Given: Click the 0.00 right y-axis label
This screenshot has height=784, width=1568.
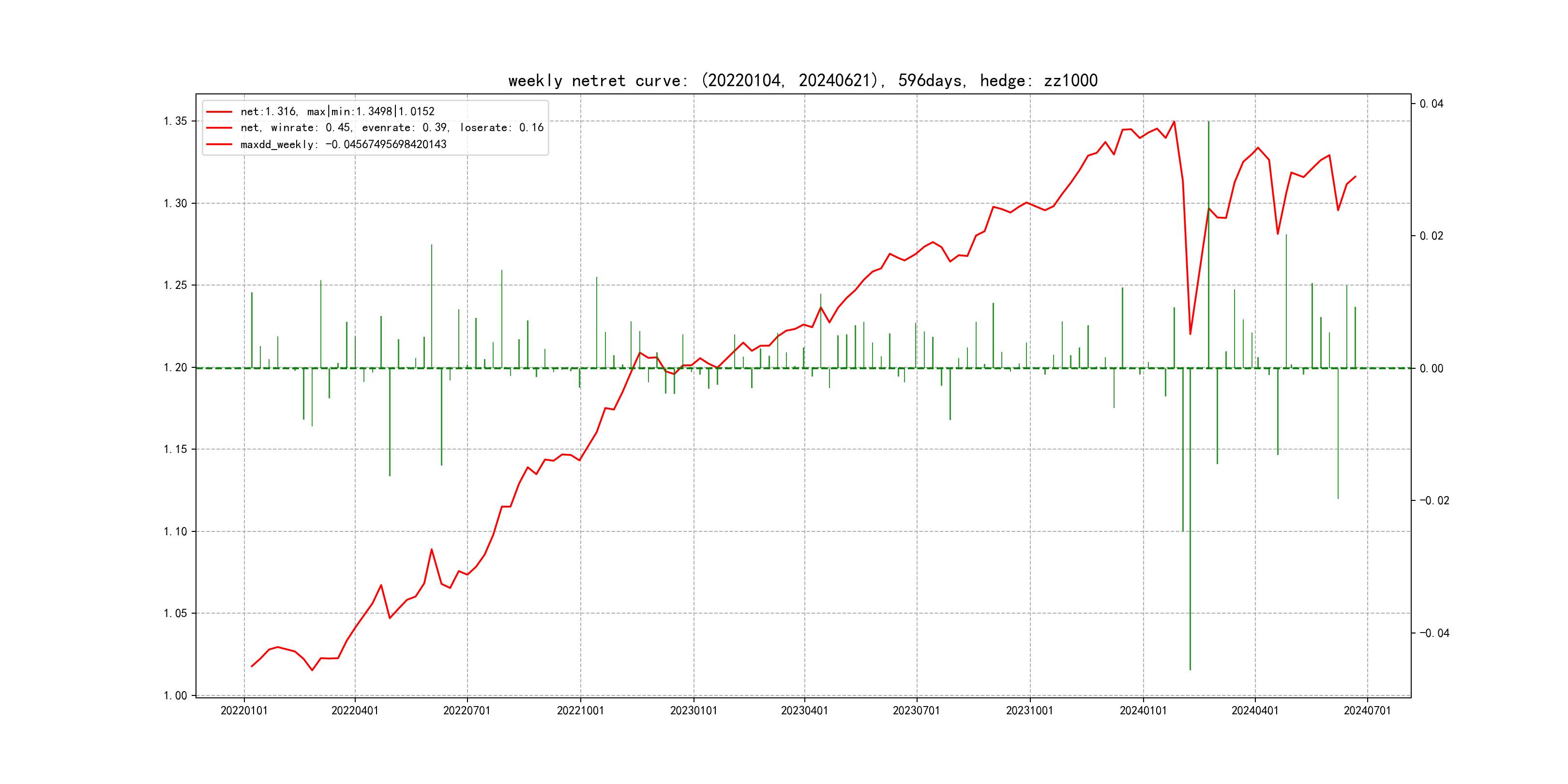Looking at the screenshot, I should [x=1432, y=369].
